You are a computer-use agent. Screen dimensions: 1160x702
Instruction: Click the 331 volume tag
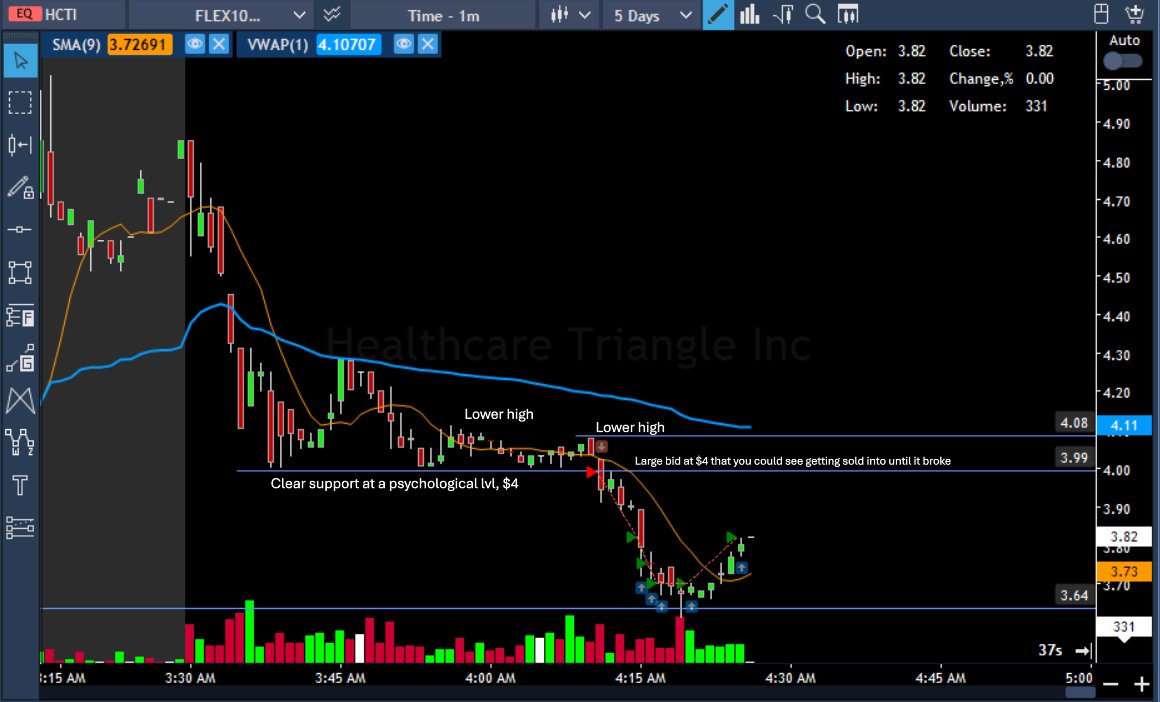[1124, 627]
